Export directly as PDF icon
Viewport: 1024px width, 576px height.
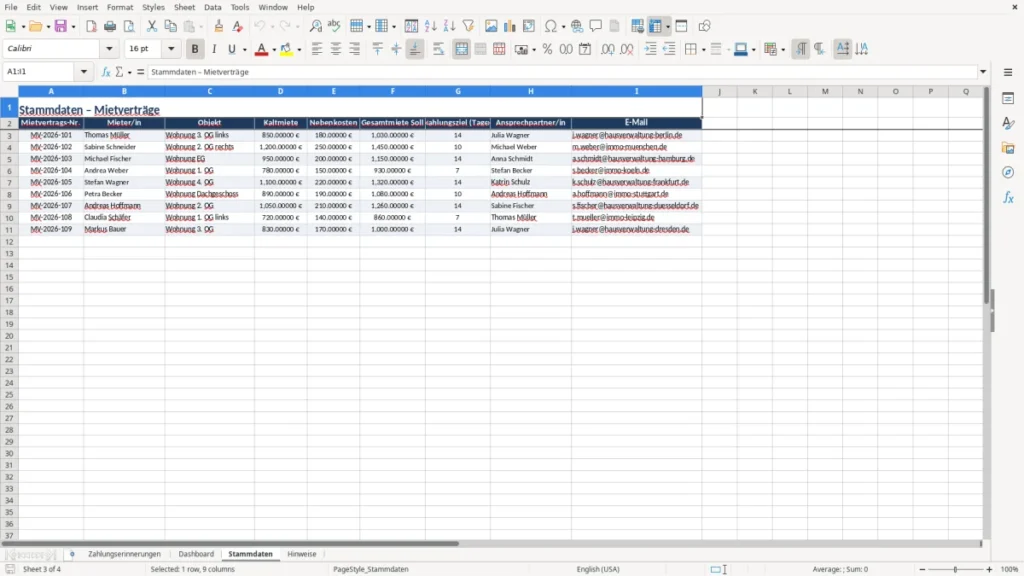pyautogui.click(x=91, y=26)
